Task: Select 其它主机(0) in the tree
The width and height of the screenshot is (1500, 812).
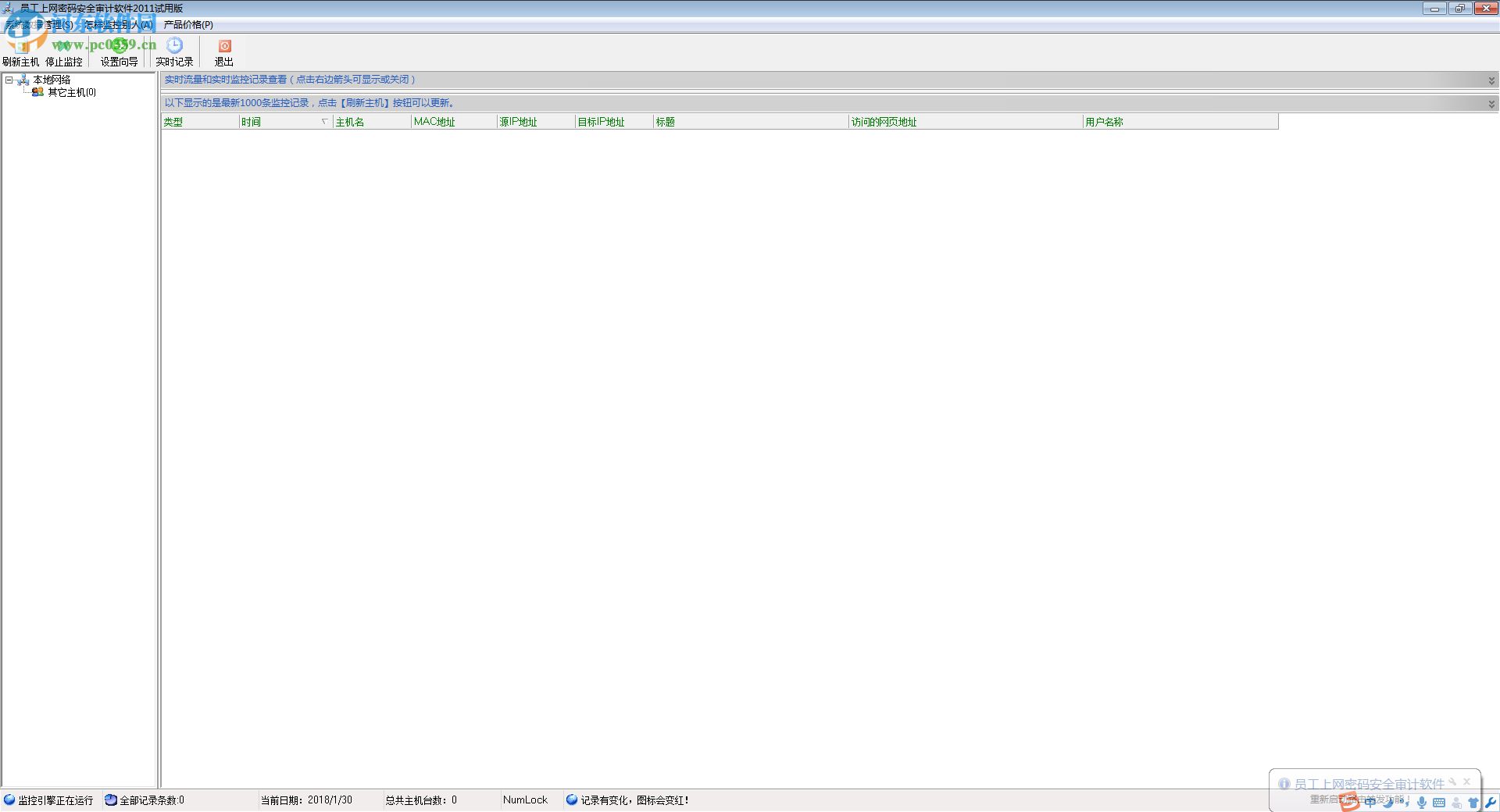Action: [x=72, y=92]
